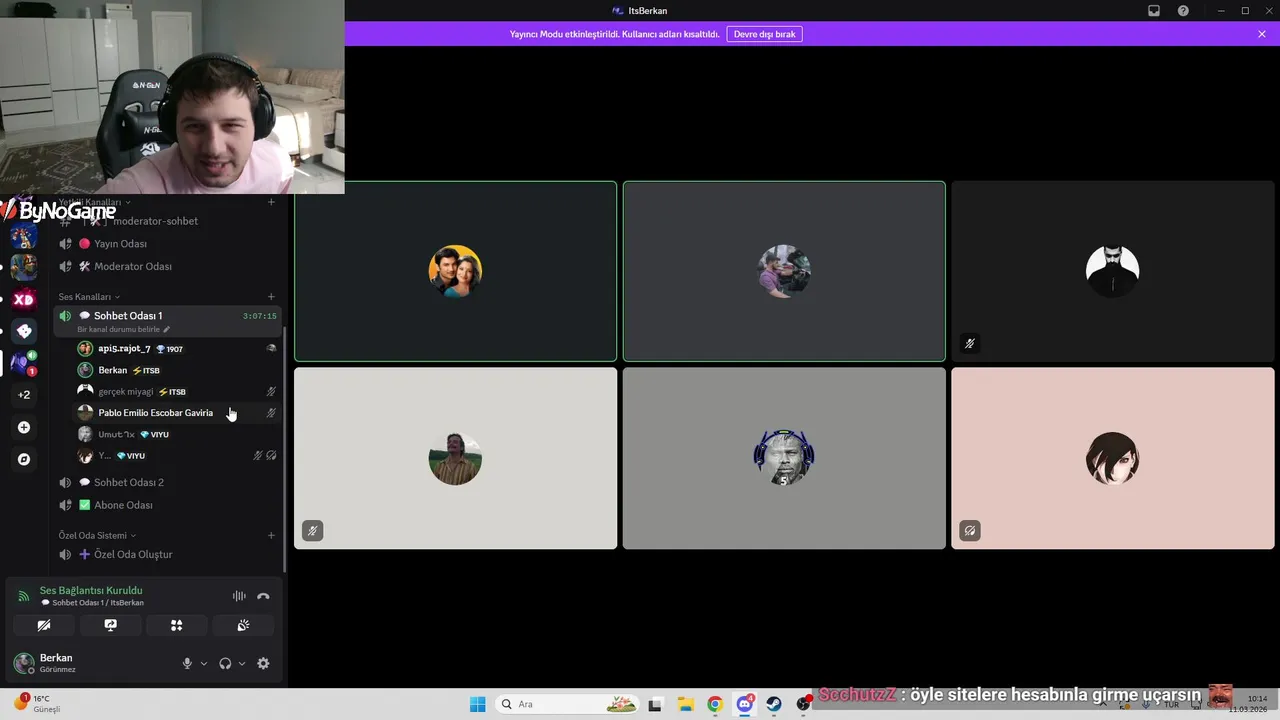Focus the tile with bearded suit avatar
This screenshot has height=720, width=1280.
[x=1113, y=271]
